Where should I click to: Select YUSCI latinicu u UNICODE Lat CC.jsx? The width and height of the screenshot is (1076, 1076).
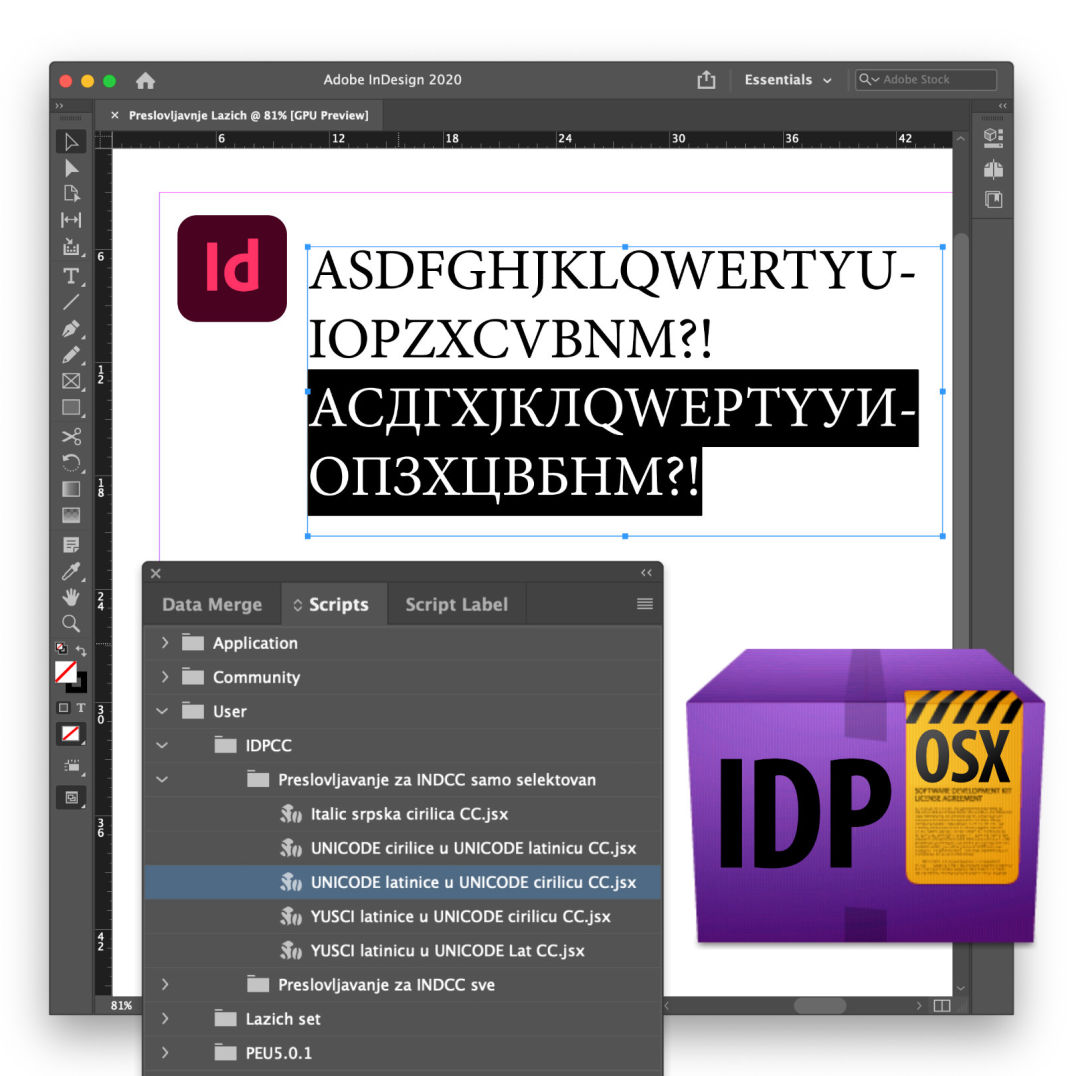pyautogui.click(x=403, y=950)
